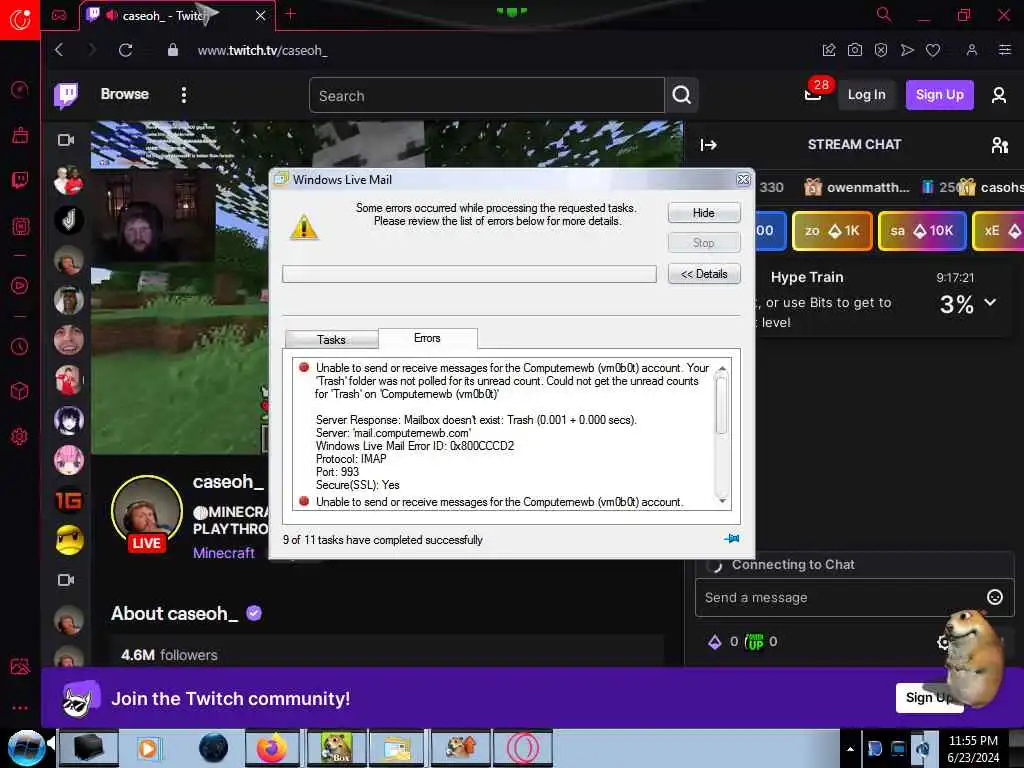
Task: Open the Twitch more options menu
Action: tap(184, 95)
